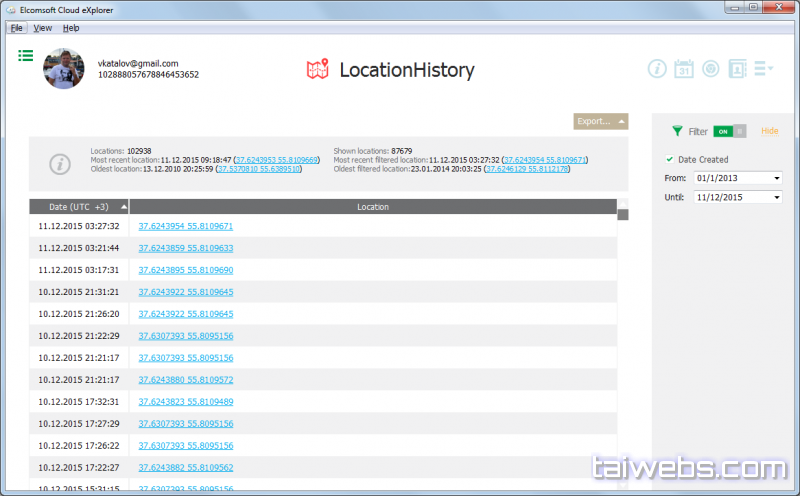
Task: Open the info icon in the top toolbar
Action: (x=657, y=69)
